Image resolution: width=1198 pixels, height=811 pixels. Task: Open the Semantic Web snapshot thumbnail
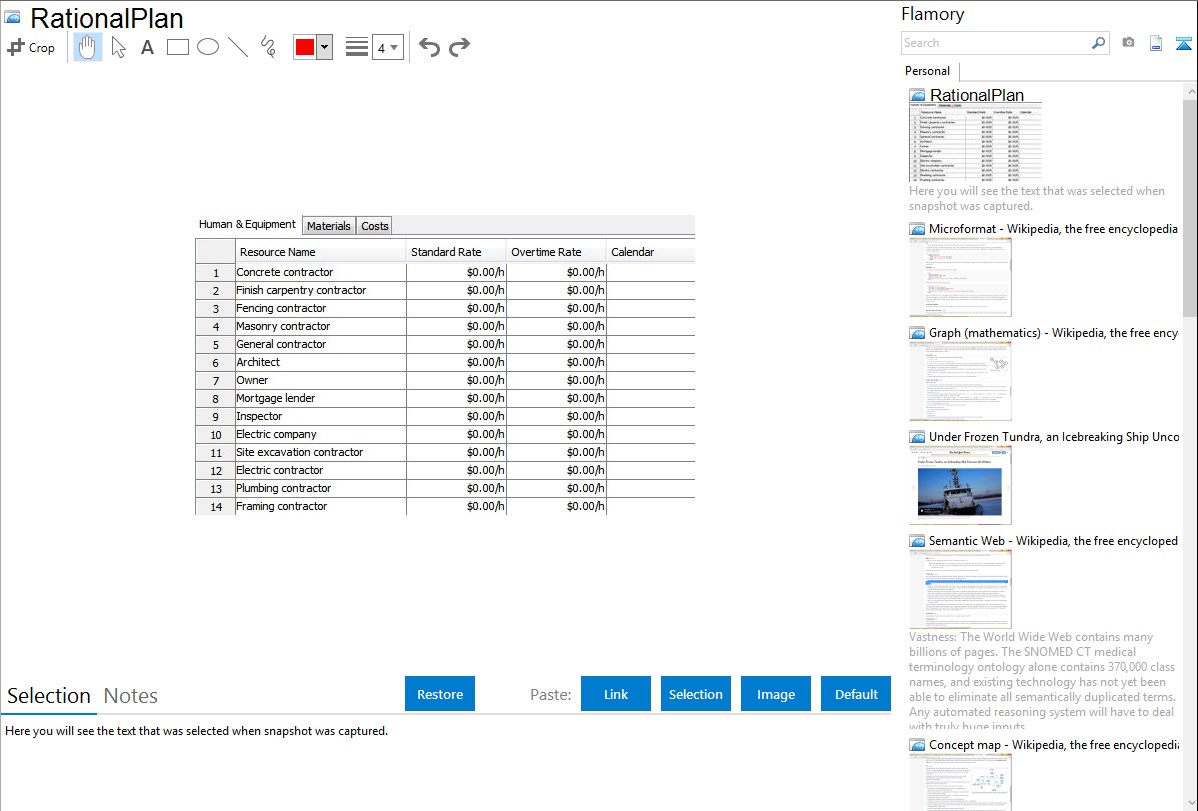coord(960,588)
